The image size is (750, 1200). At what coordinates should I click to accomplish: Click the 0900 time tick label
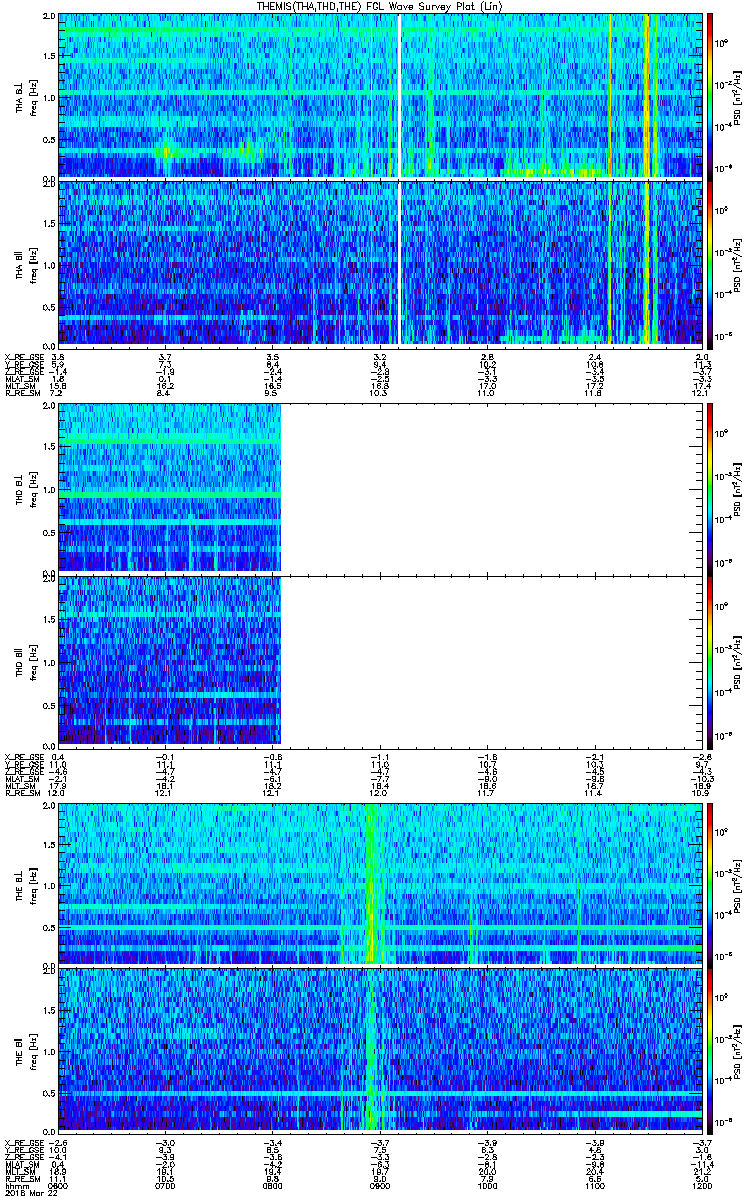tap(380, 1186)
